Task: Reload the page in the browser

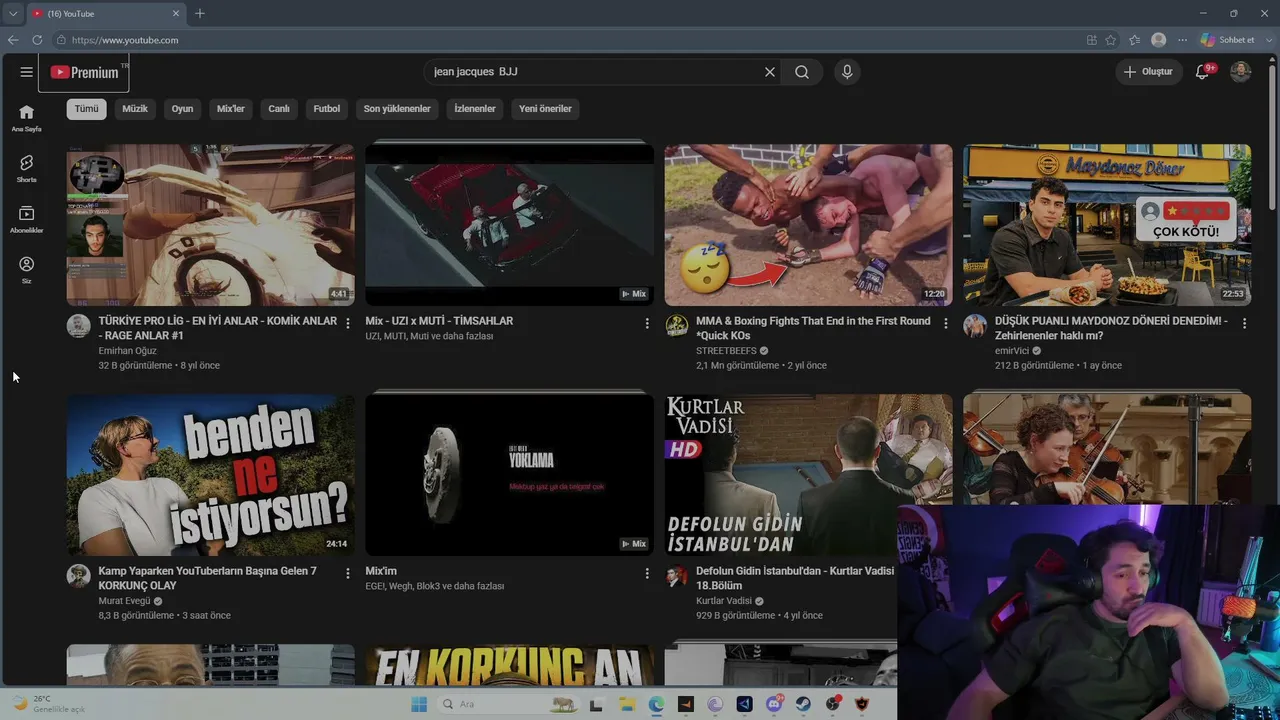Action: coord(37,40)
